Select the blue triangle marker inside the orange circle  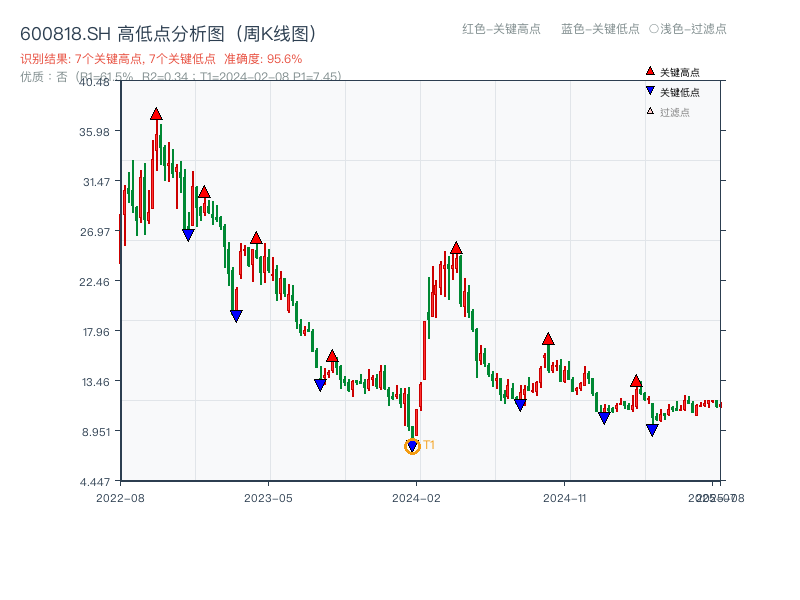412,444
